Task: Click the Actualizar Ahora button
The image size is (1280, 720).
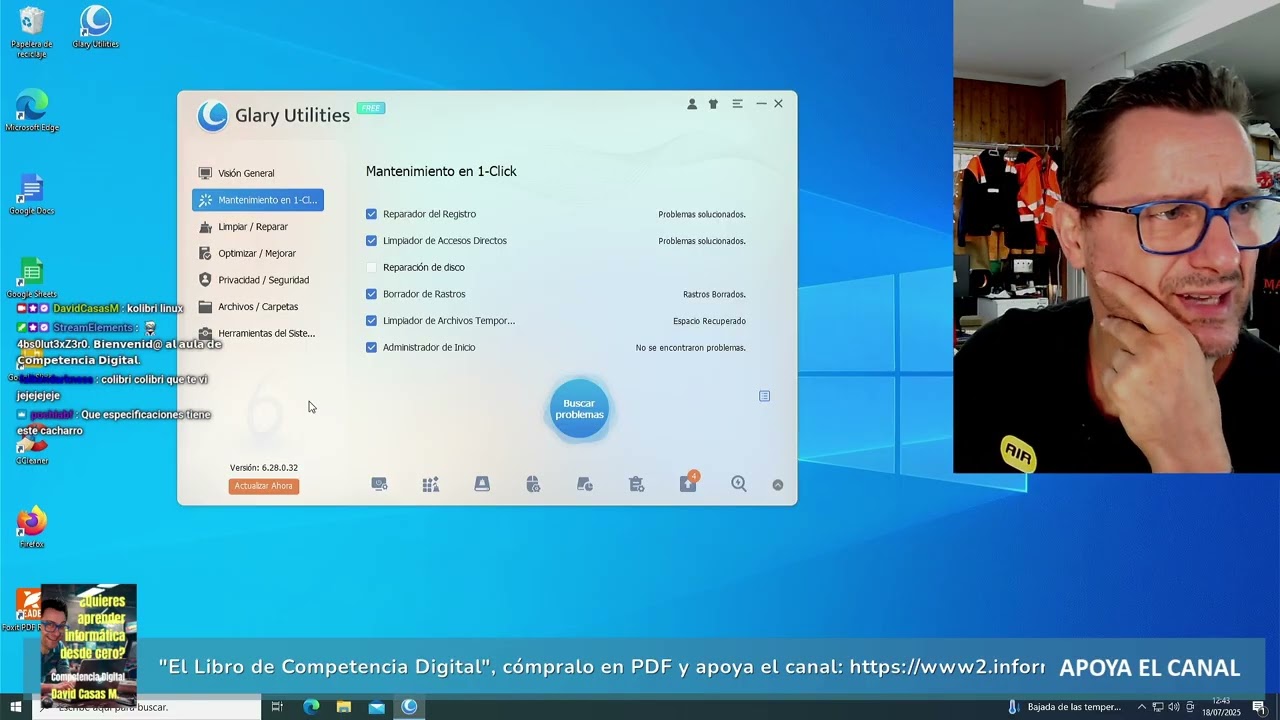Action: (264, 486)
